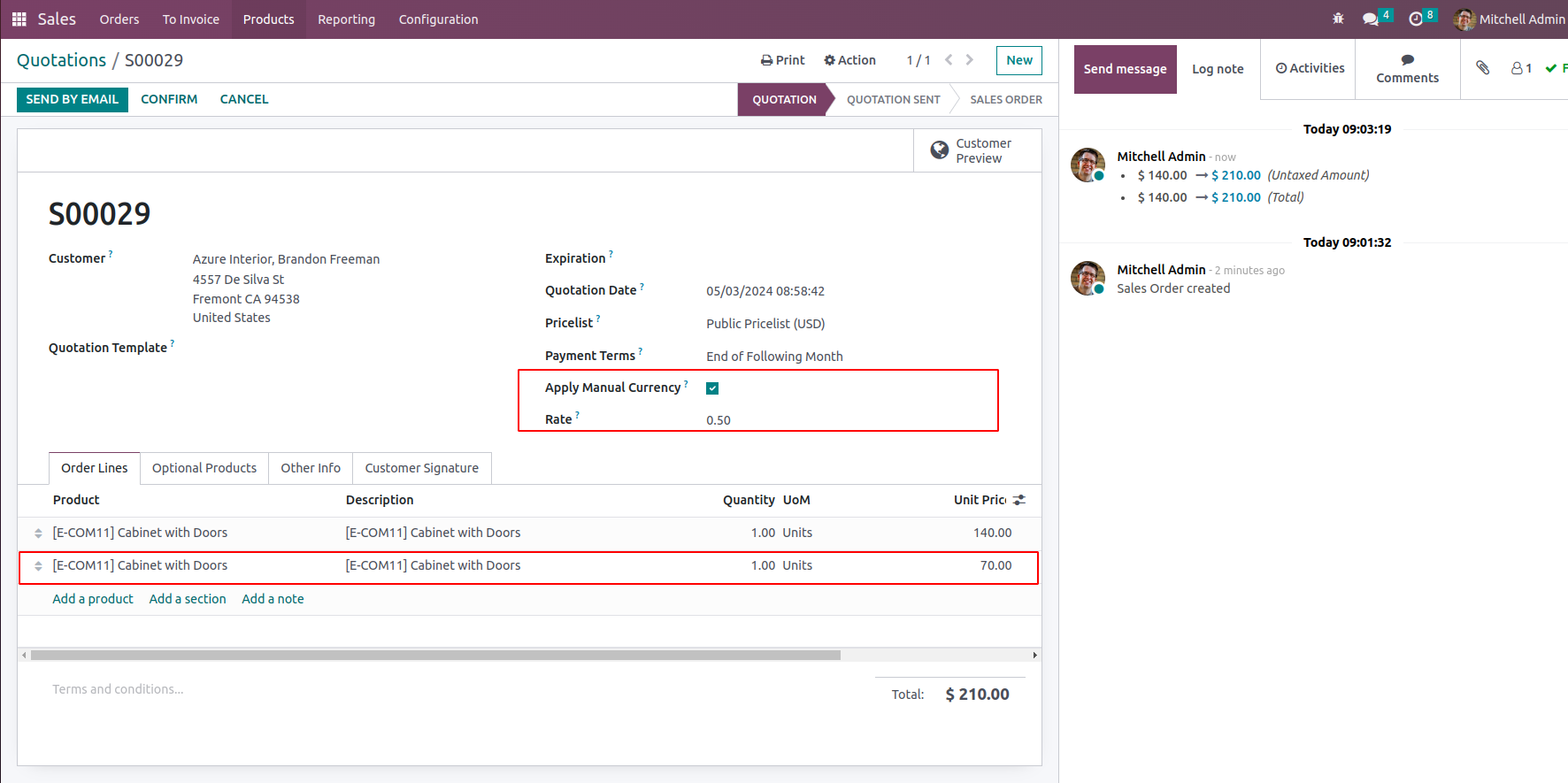Click the Log note button
1568x783 pixels.
(x=1218, y=69)
